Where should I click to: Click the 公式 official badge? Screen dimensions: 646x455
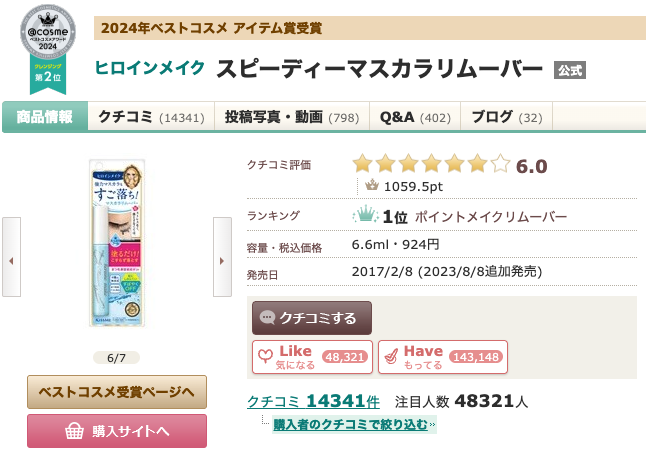pyautogui.click(x=569, y=69)
